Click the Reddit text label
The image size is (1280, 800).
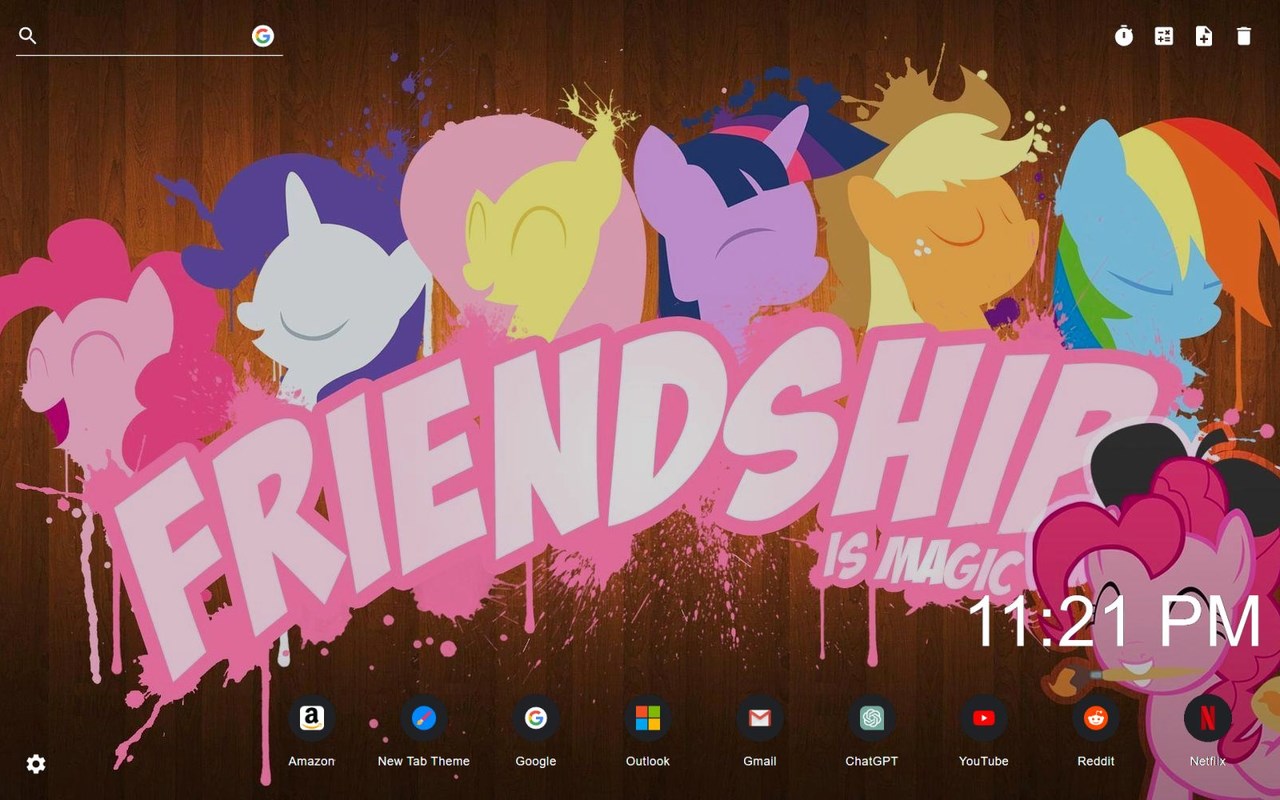point(1096,761)
